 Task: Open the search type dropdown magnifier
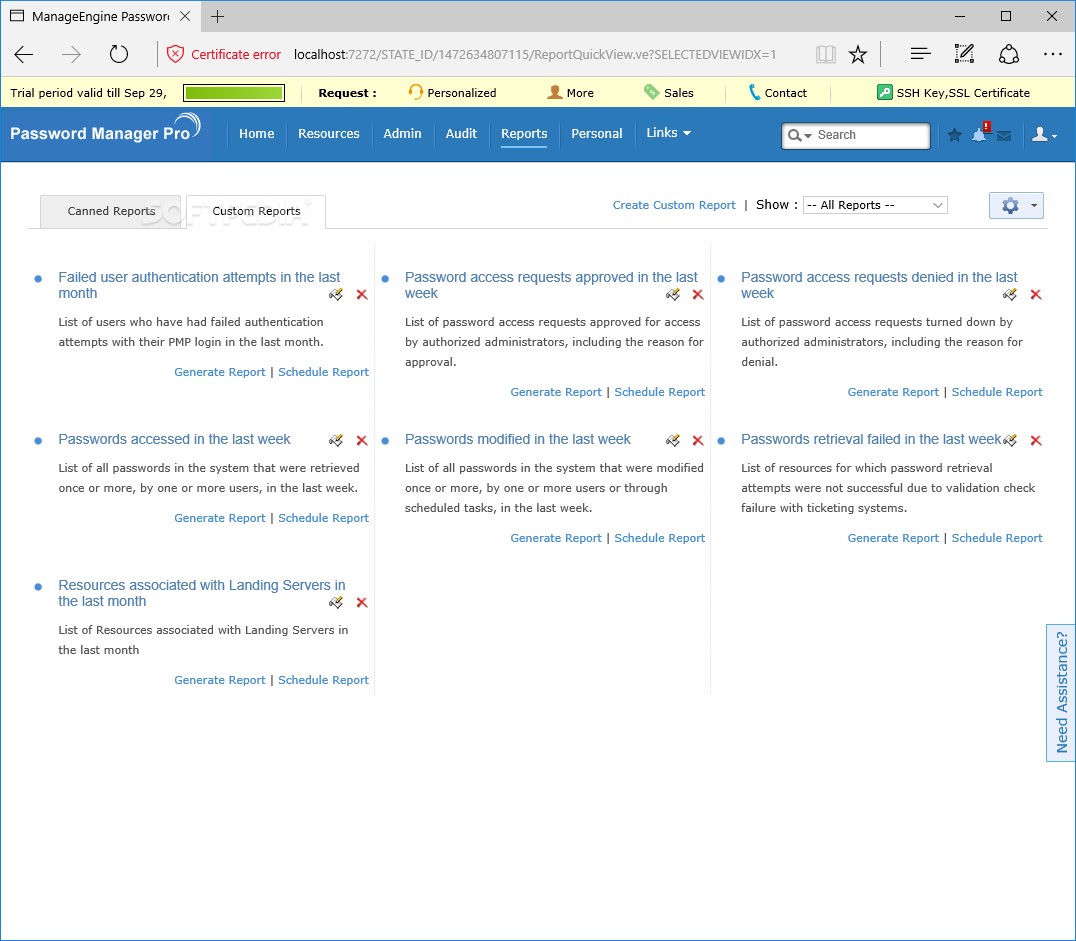tap(799, 135)
